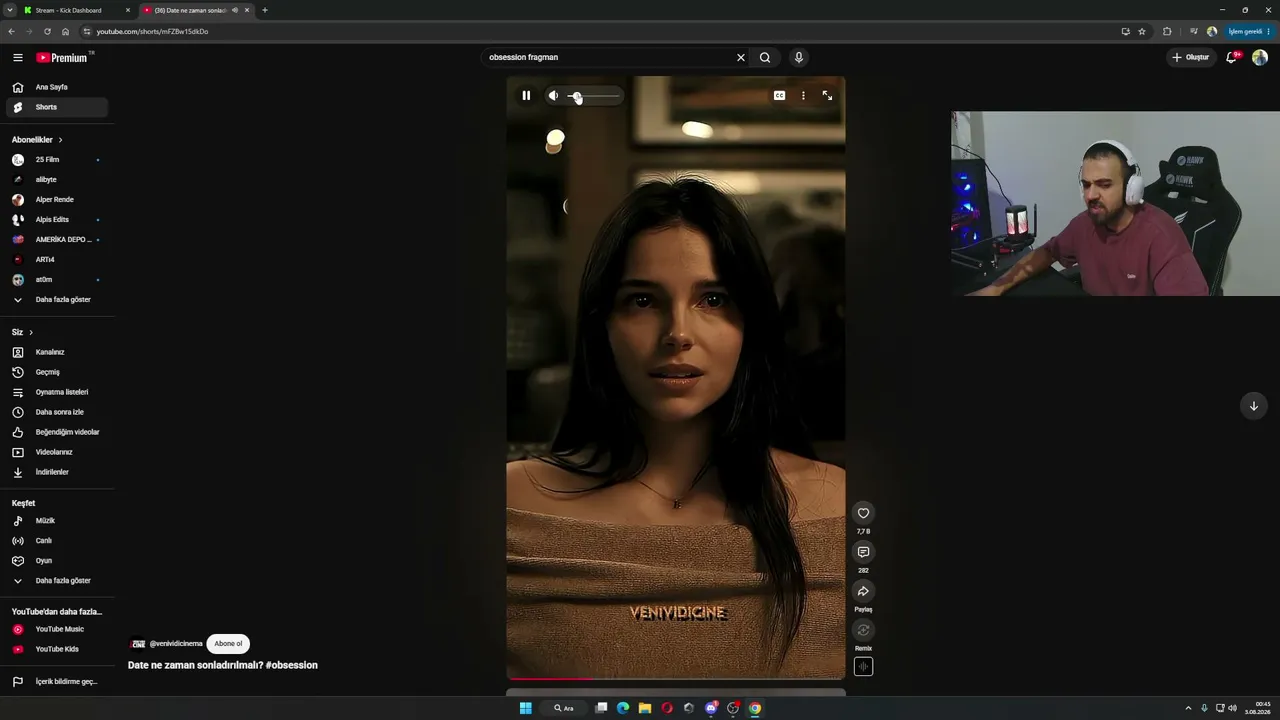Browse Oyun gaming under Keşfet
This screenshot has width=1280, height=720.
coord(57,561)
